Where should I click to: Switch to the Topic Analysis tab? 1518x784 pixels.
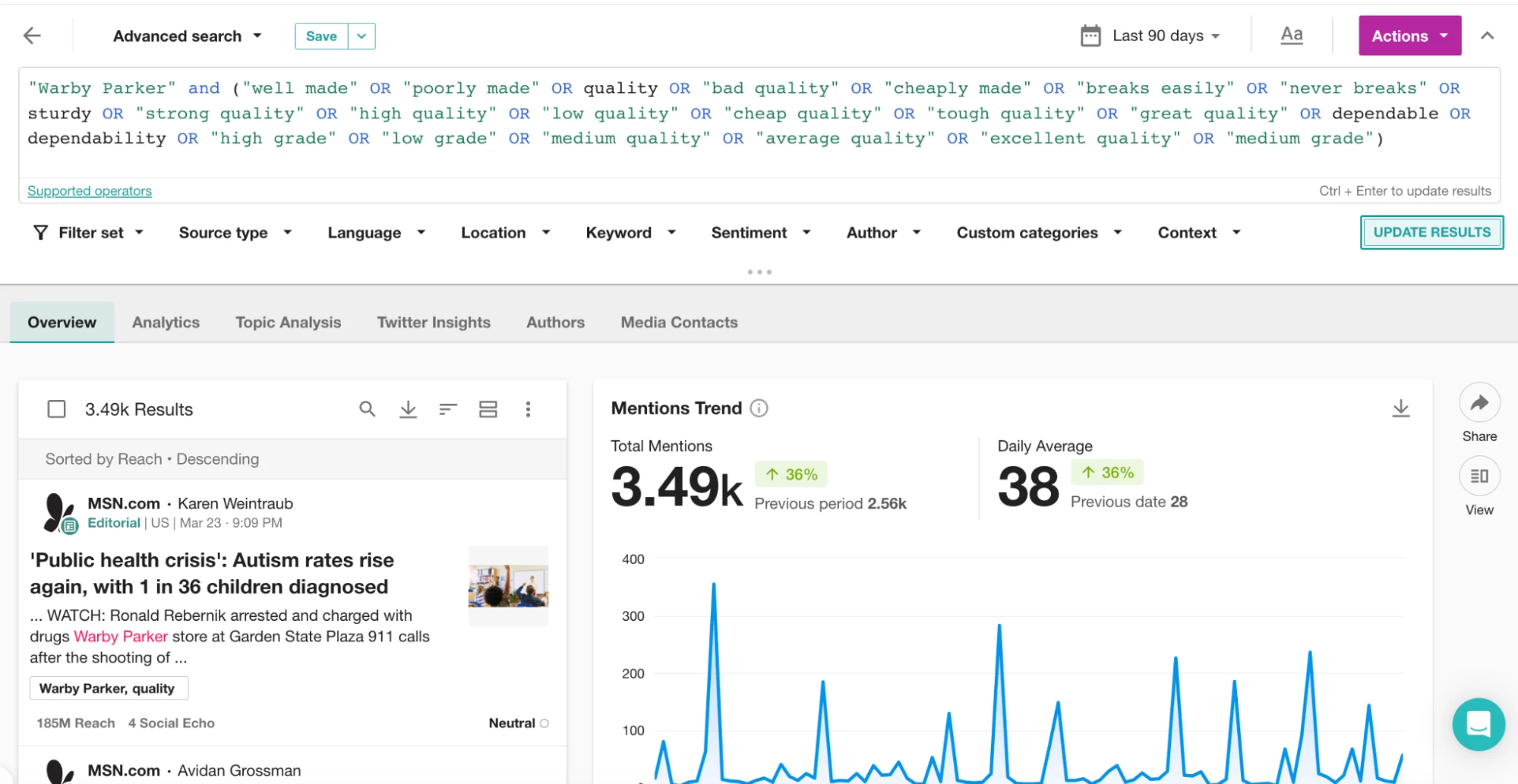(x=289, y=323)
